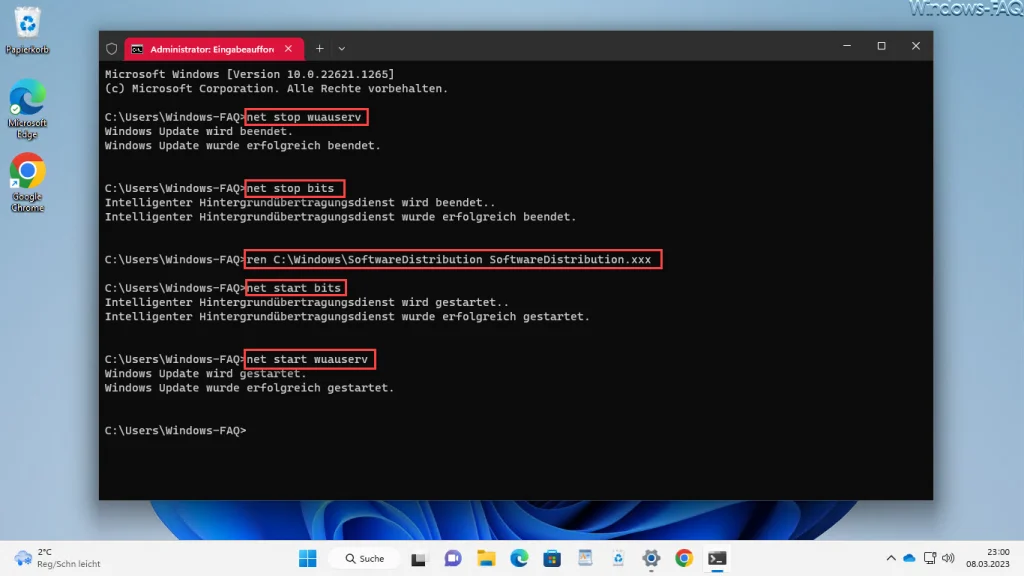Close the terminal window
Screen dimensions: 1024x576
tap(916, 46)
